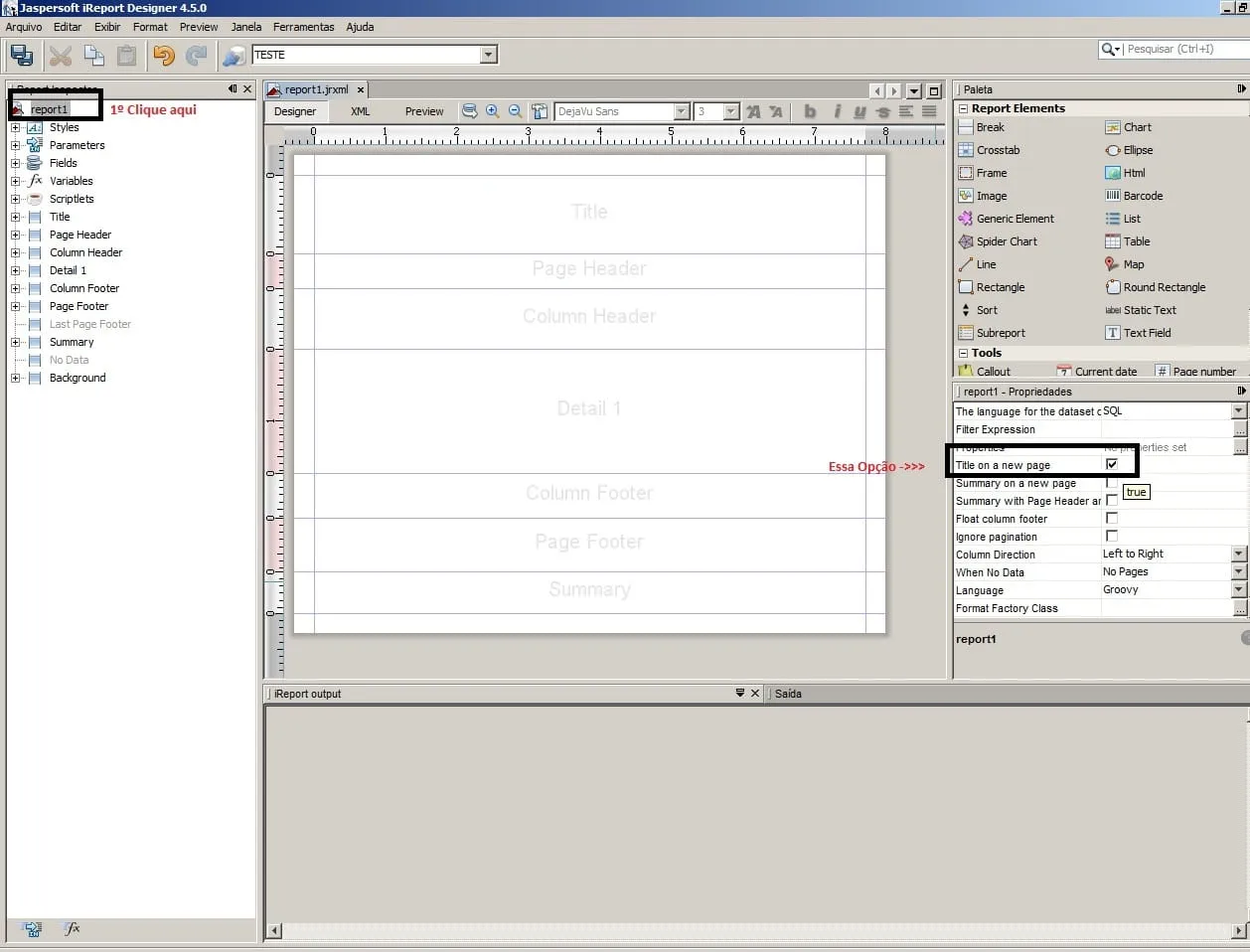Image resolution: width=1250 pixels, height=952 pixels.
Task: Select the Spider Chart palette element
Action: (998, 241)
